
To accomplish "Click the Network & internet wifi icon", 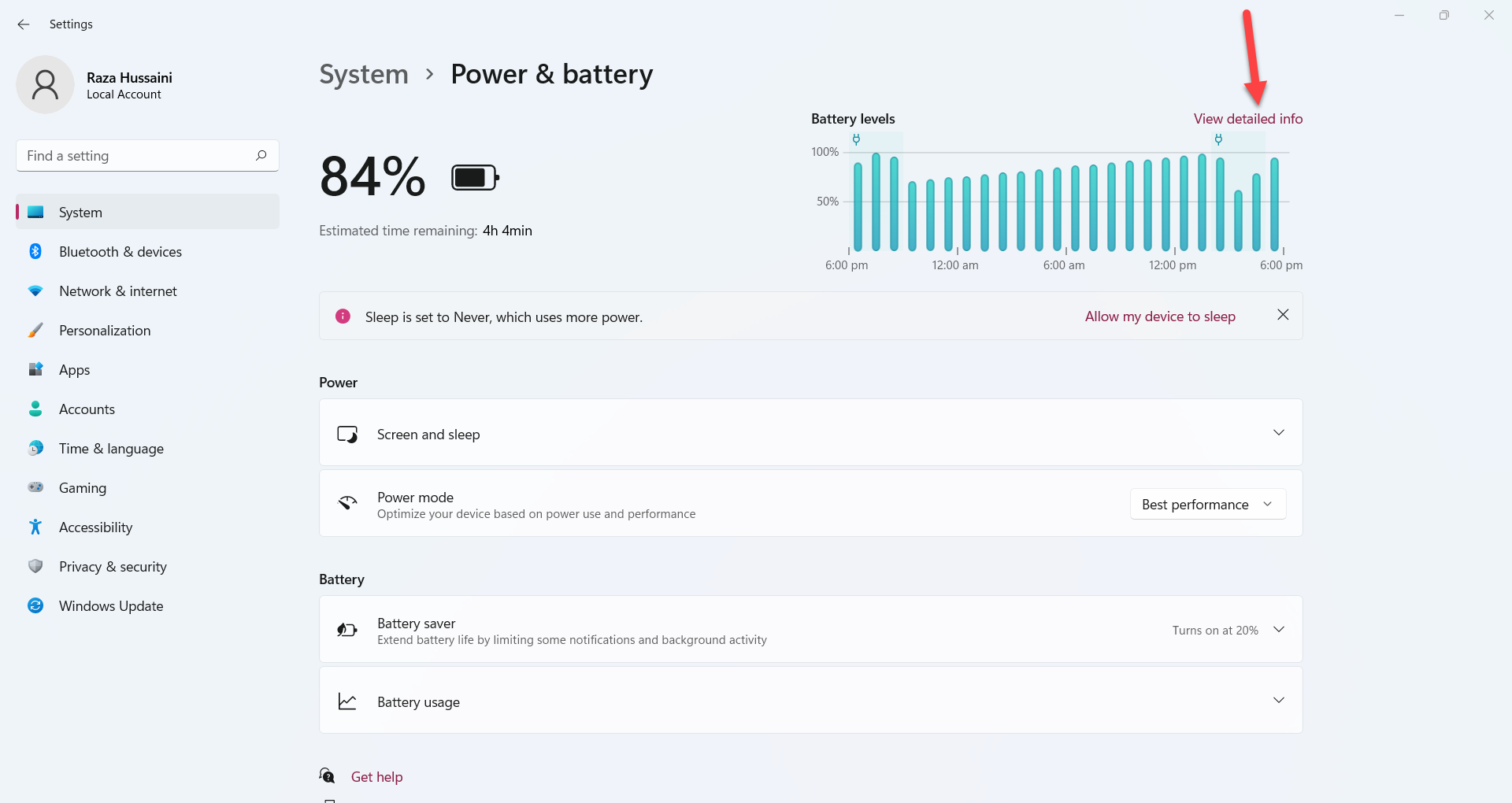I will click(35, 291).
